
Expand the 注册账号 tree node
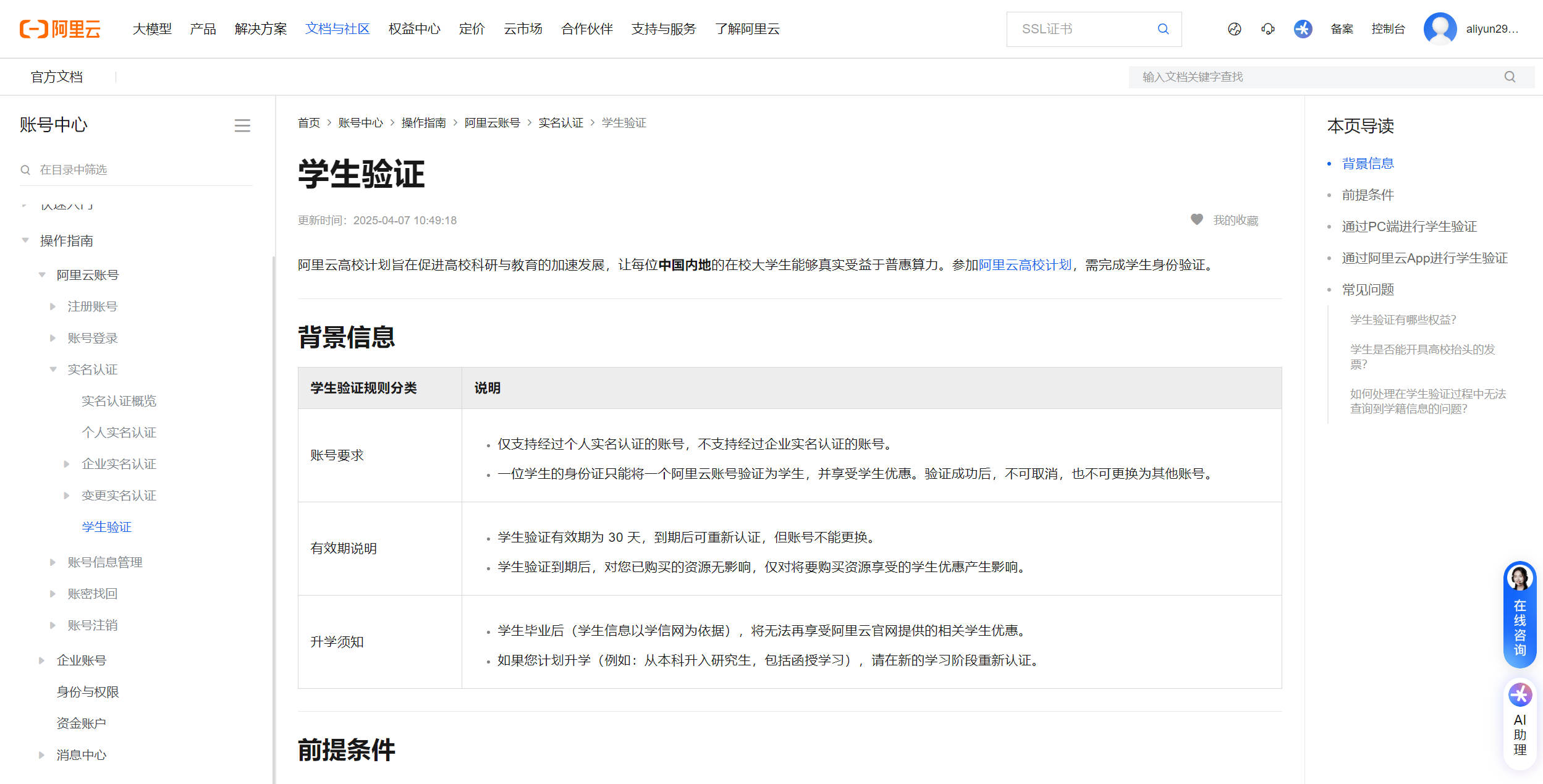pos(53,306)
